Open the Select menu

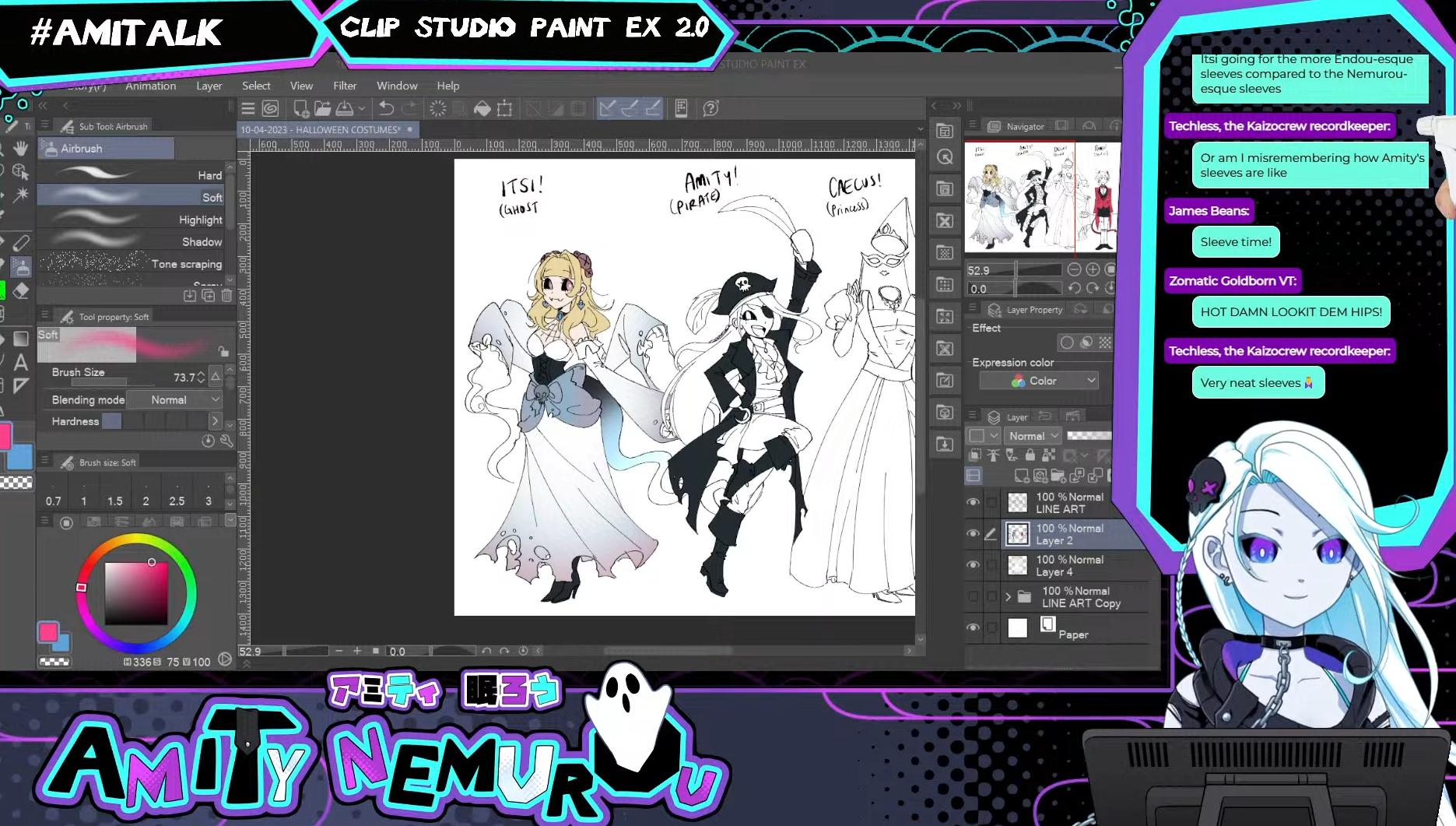pyautogui.click(x=256, y=86)
